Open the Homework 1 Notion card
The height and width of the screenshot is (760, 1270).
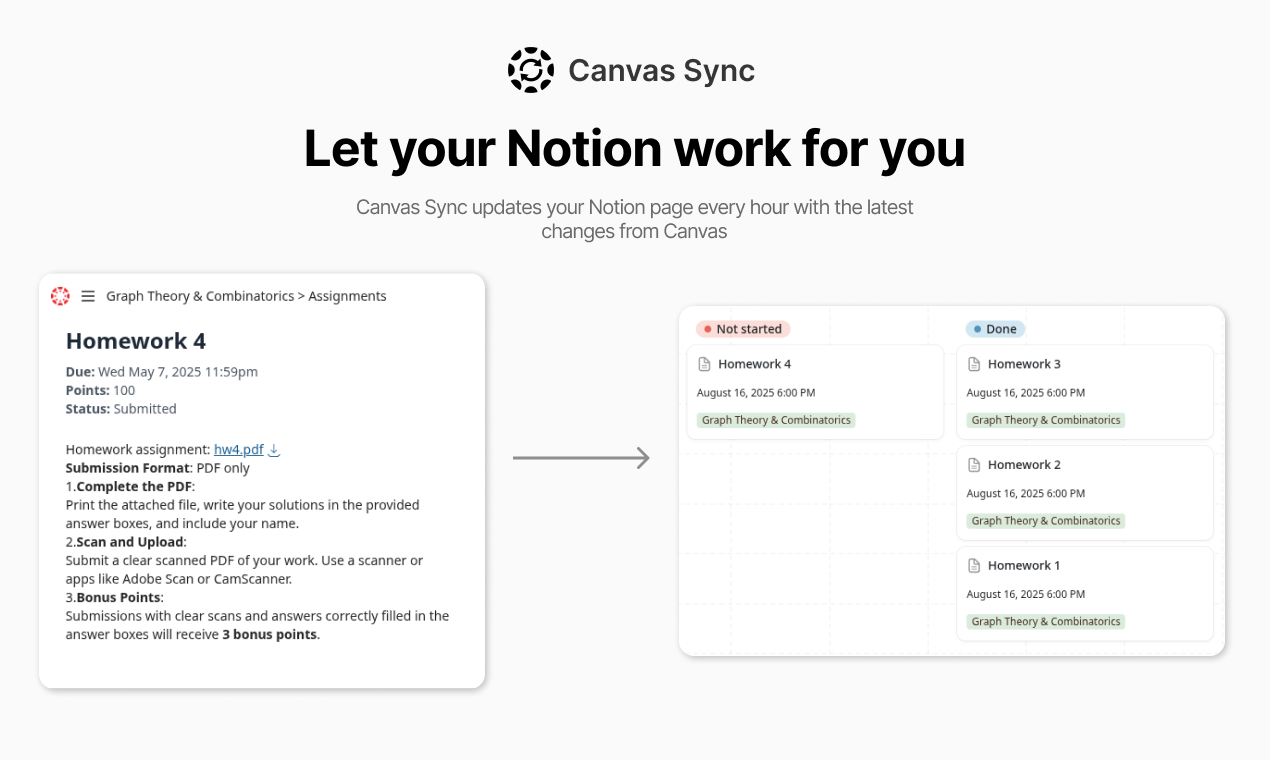click(1085, 594)
